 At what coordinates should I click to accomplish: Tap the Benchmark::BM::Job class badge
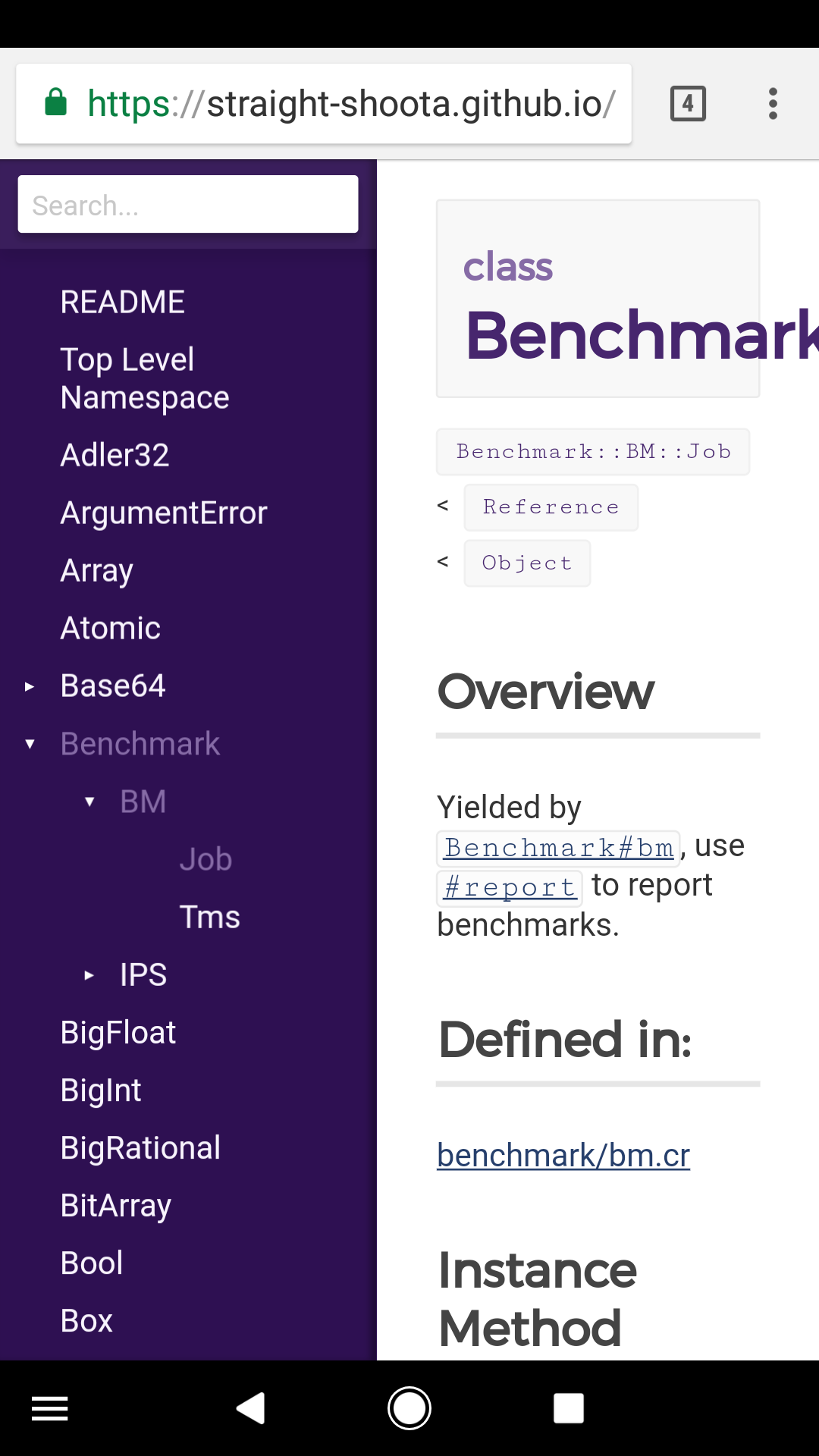(593, 452)
